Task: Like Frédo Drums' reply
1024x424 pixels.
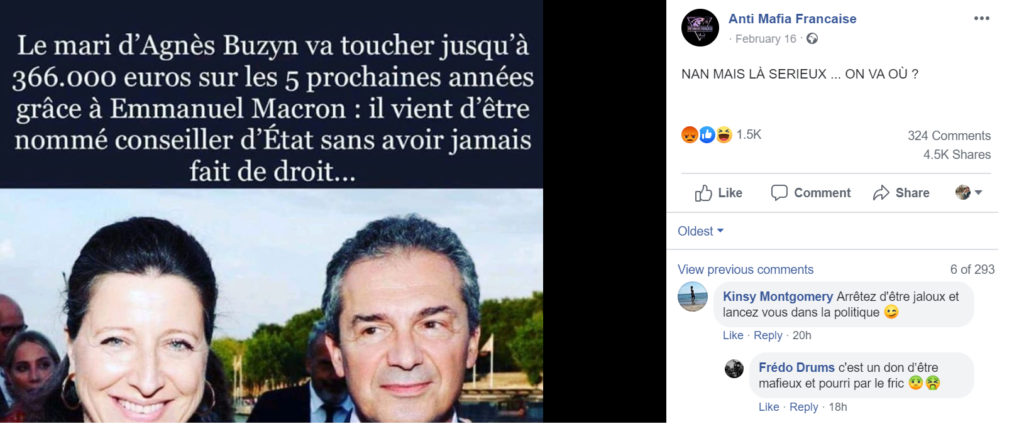Action: coord(769,407)
